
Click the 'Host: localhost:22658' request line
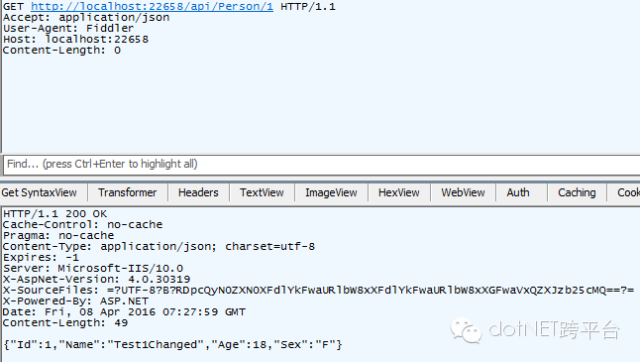[x=76, y=40]
